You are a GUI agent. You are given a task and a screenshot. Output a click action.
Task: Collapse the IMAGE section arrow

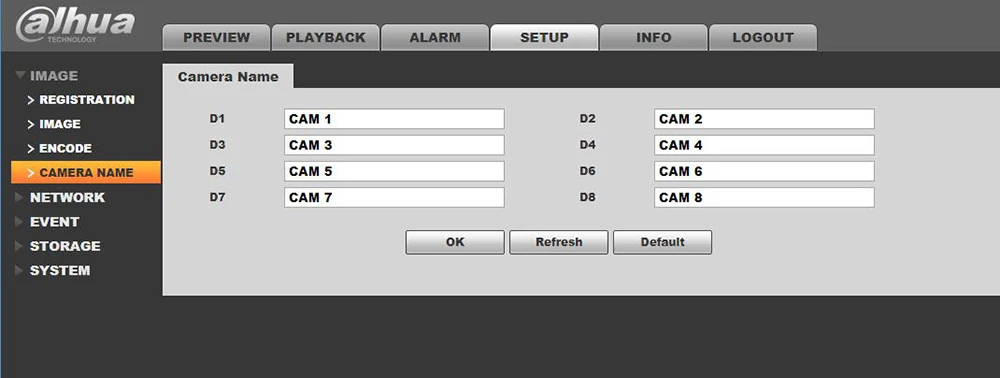tap(20, 76)
